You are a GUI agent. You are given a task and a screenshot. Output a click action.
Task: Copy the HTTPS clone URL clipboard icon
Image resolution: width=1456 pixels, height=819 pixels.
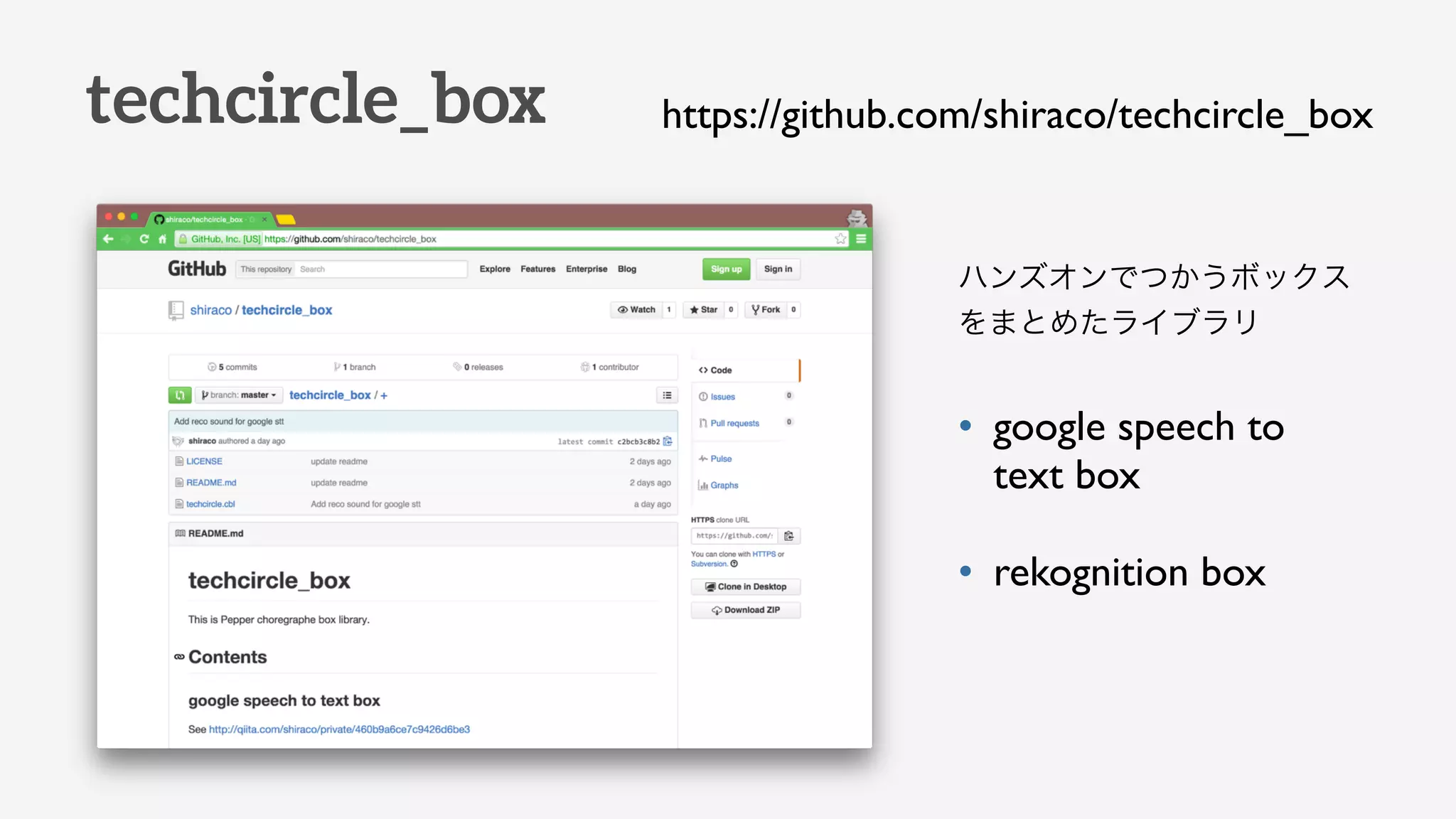(x=789, y=536)
